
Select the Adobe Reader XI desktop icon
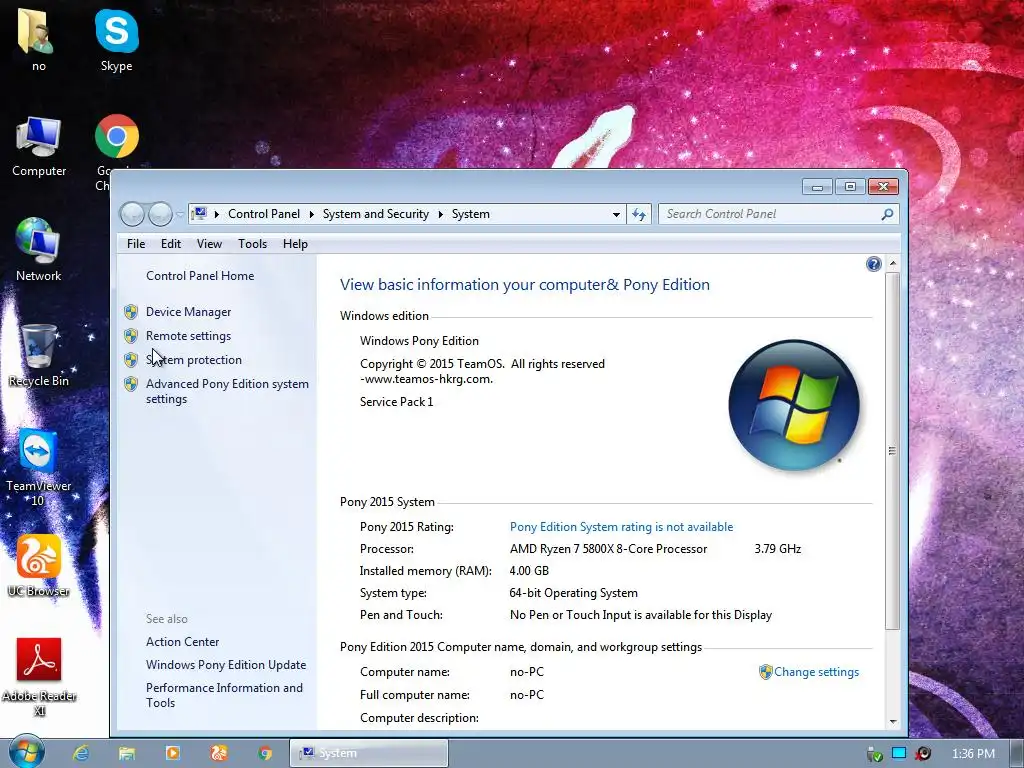pyautogui.click(x=39, y=678)
